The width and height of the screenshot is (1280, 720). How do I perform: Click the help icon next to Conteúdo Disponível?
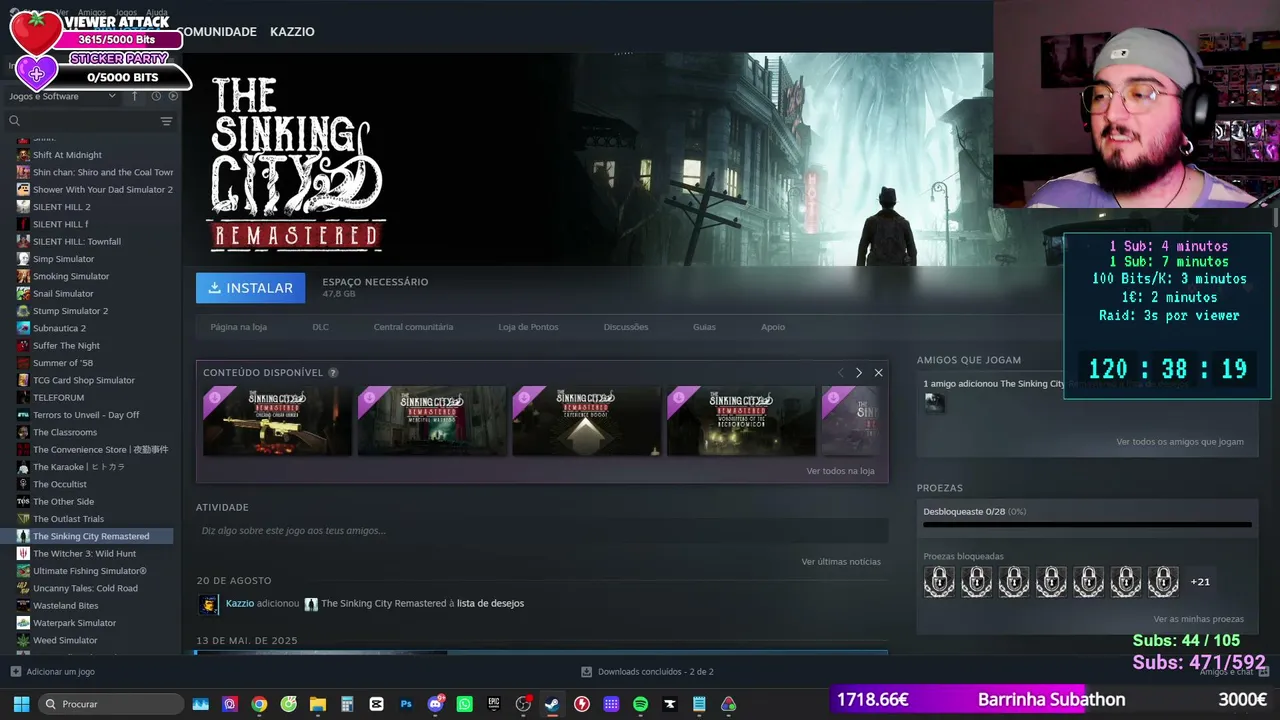pos(333,373)
